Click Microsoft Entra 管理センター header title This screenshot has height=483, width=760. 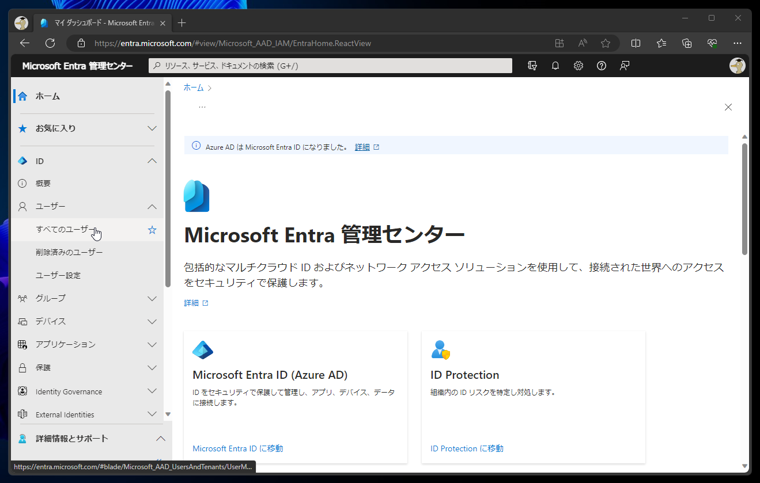[x=78, y=66]
